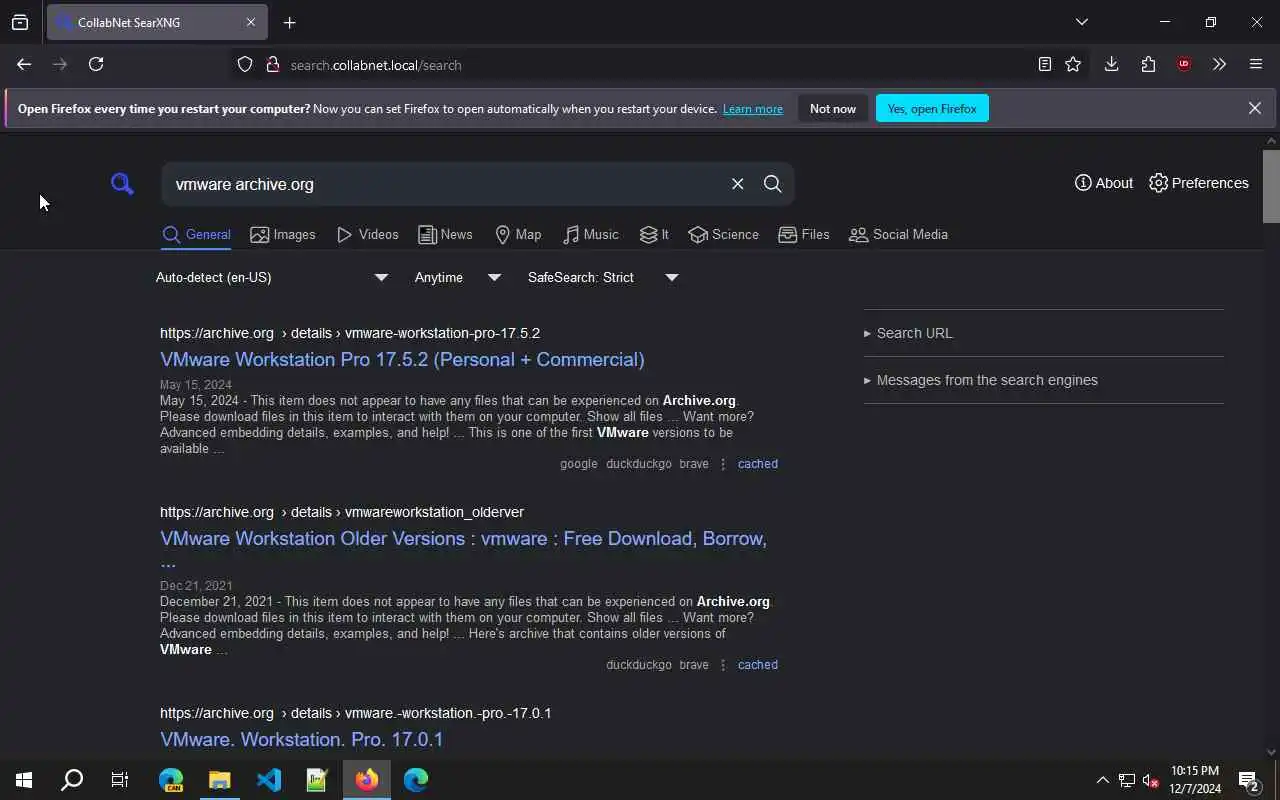The height and width of the screenshot is (800, 1280).
Task: Close the CollabNet SearXNG tab
Action: 251,22
